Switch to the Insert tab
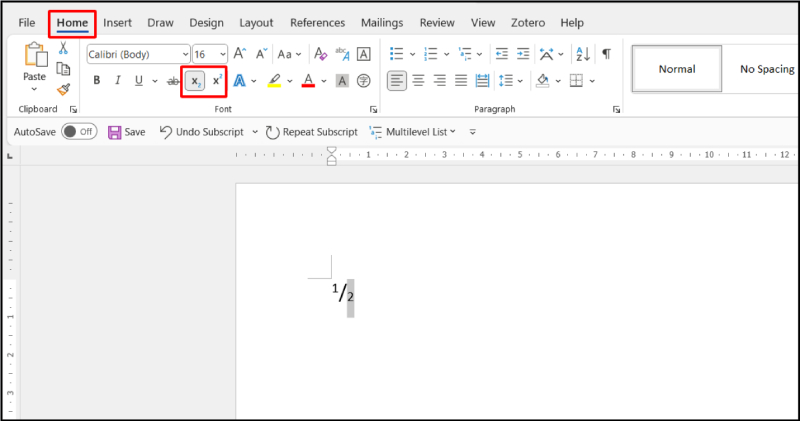The width and height of the screenshot is (800, 421). [x=117, y=22]
